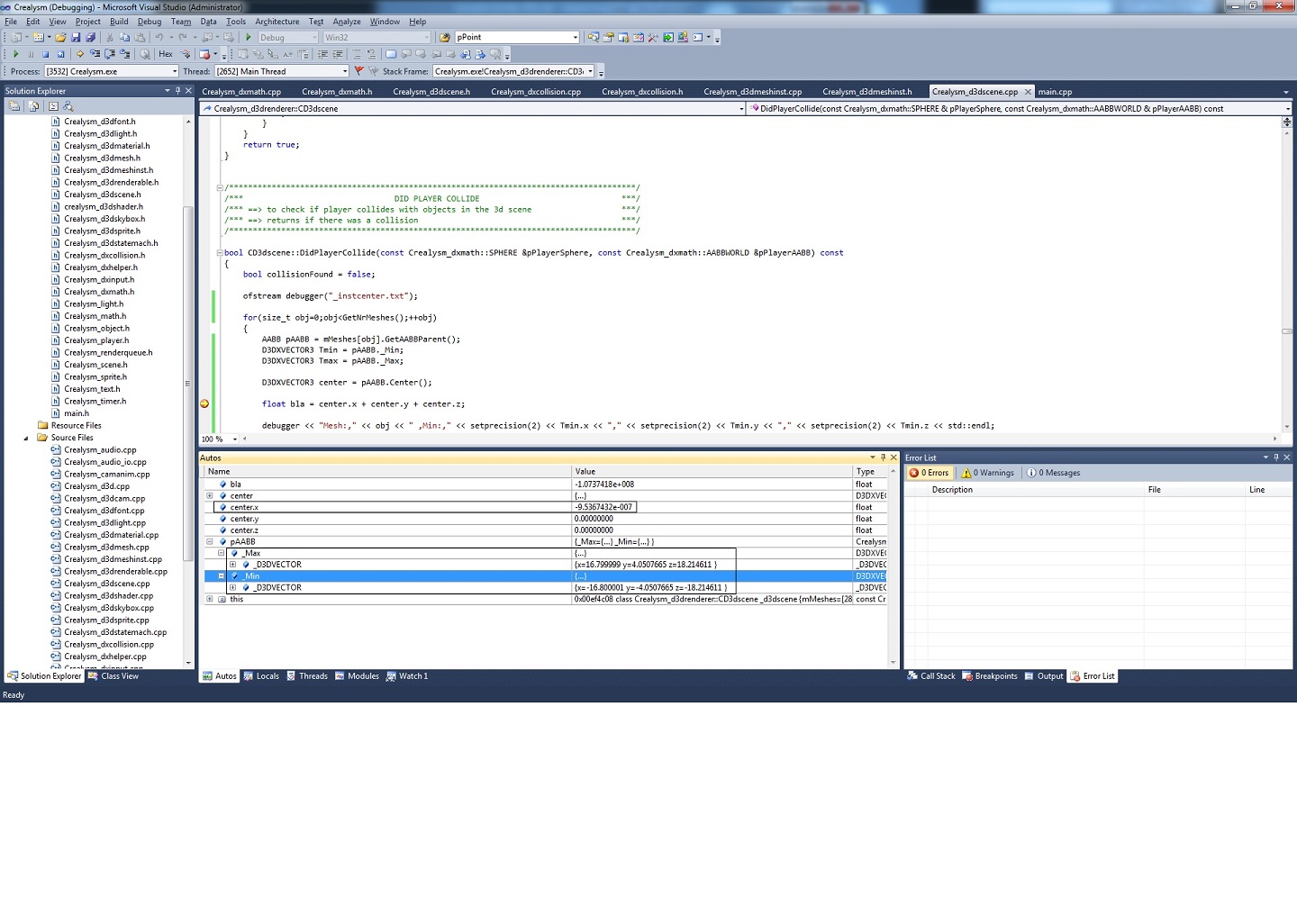The image size is (1297, 924).
Task: Open Crealysm_player.h in Solution Explorer
Action: click(96, 340)
